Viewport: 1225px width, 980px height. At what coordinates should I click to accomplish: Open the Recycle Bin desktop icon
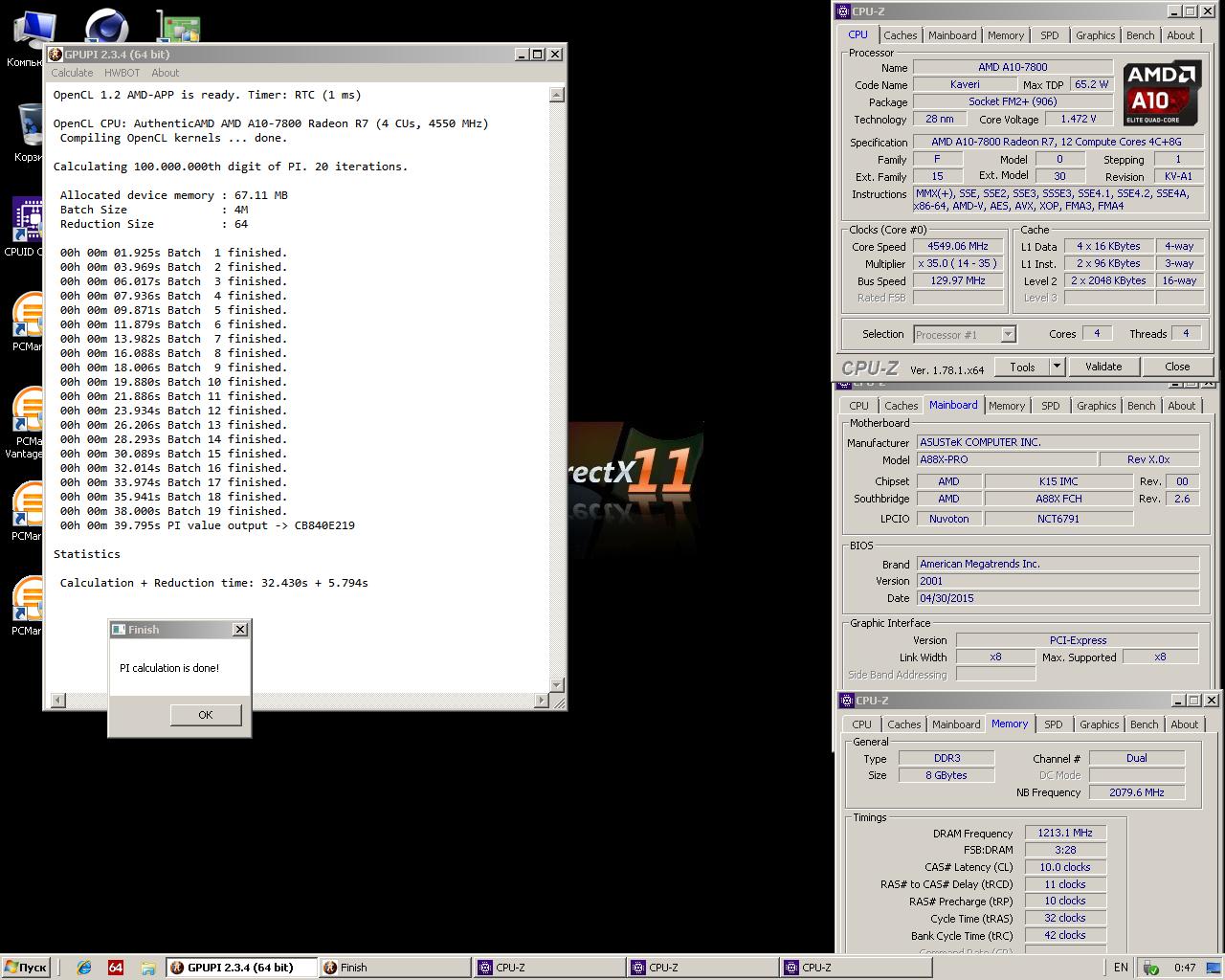click(x=29, y=132)
